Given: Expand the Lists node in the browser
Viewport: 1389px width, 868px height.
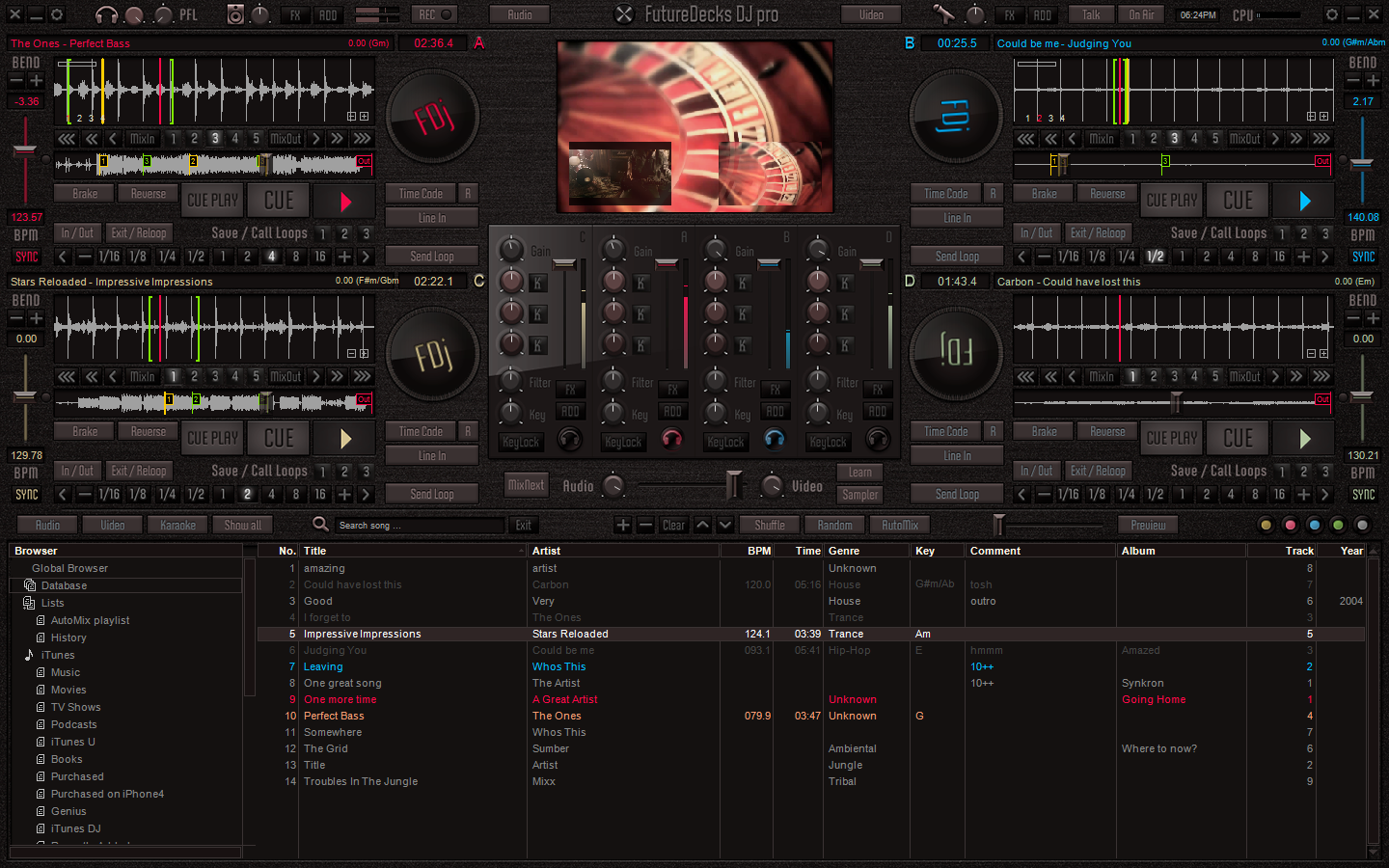Looking at the screenshot, I should [29, 603].
